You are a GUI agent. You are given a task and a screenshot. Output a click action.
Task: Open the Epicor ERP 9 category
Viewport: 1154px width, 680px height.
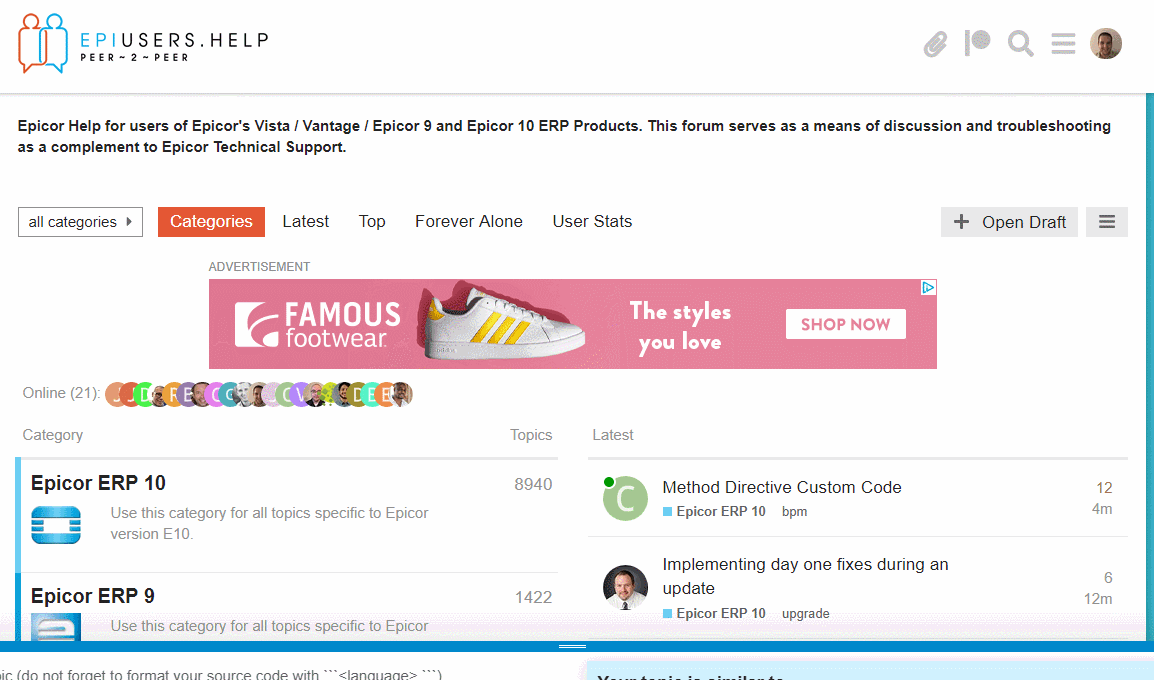[x=93, y=595]
